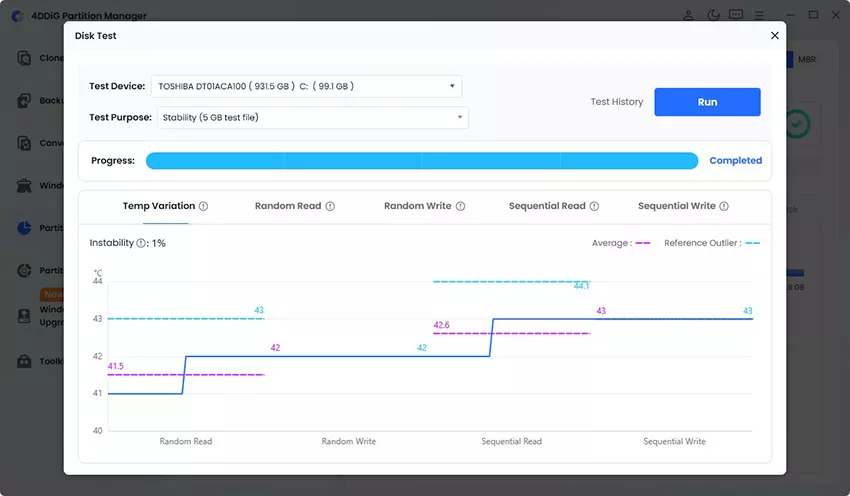Viewport: 850px width, 496px height.
Task: Click the partition recovery circular-arrow sidebar icon
Action: pos(24,270)
